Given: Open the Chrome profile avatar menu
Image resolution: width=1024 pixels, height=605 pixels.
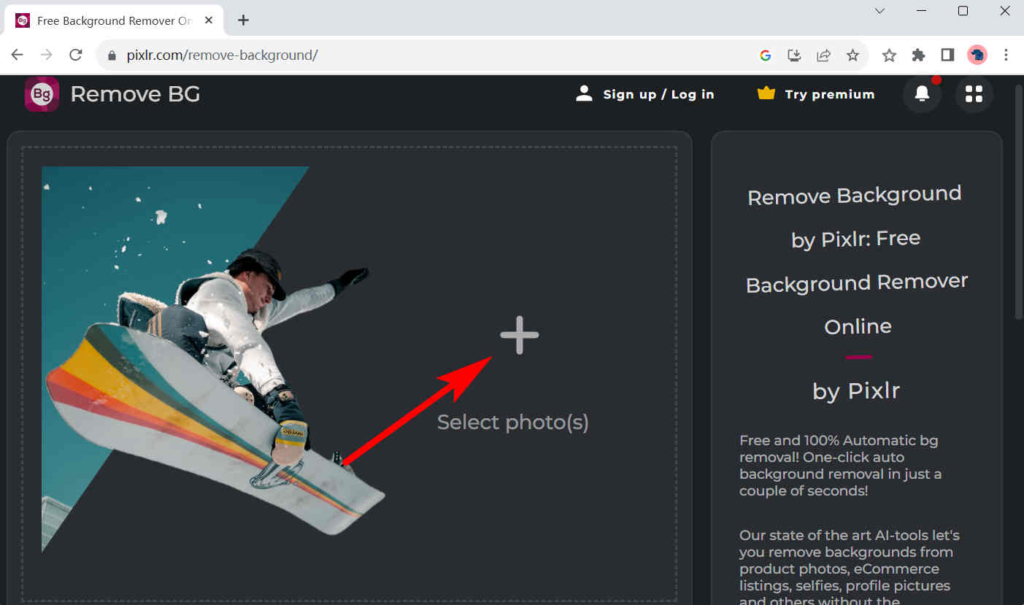Looking at the screenshot, I should pos(977,55).
